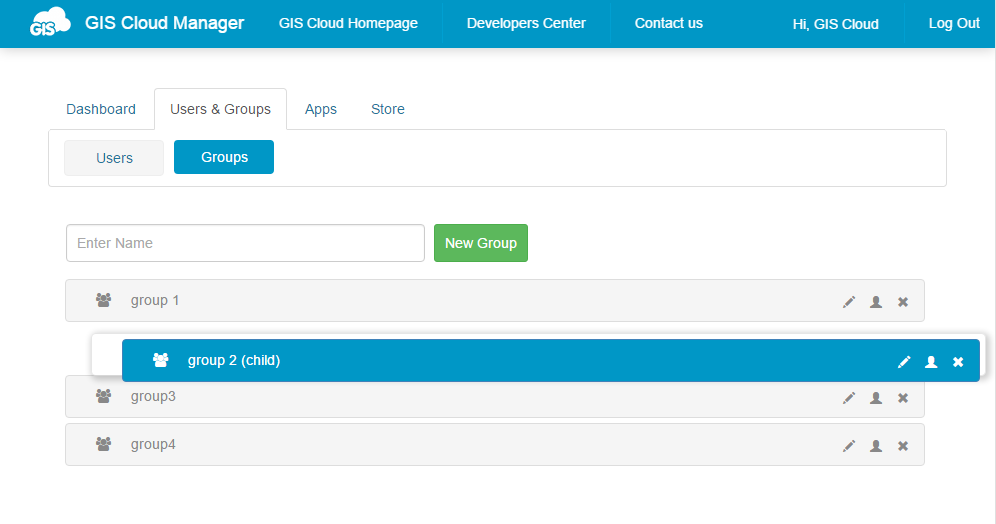This screenshot has height=524, width=996.
Task: Switch to the Apps tab
Action: pyautogui.click(x=321, y=109)
